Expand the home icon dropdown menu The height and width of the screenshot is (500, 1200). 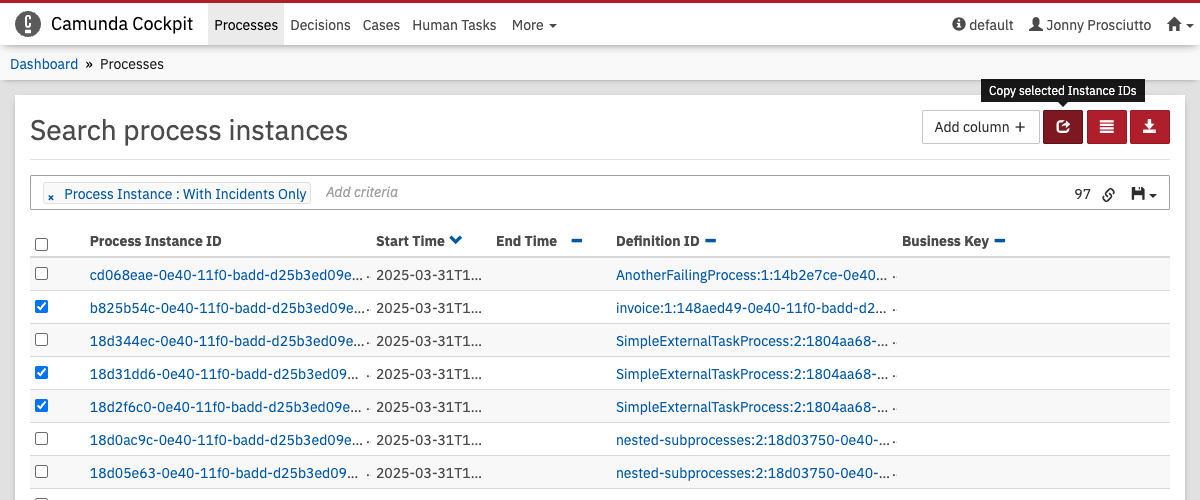coord(1179,25)
